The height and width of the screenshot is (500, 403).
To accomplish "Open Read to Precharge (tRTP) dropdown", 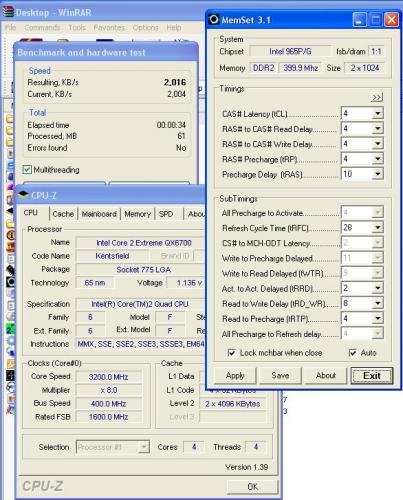I will pyautogui.click(x=377, y=318).
